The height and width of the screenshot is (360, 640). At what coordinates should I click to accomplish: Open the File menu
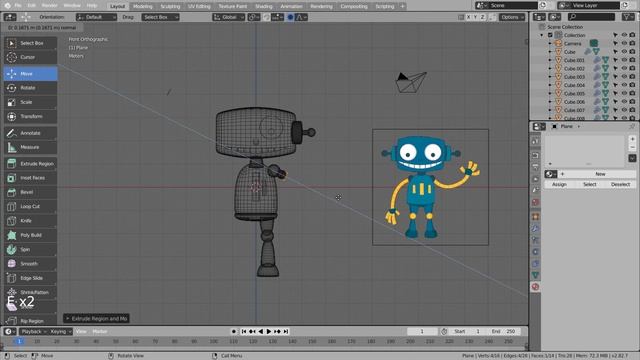pyautogui.click(x=18, y=6)
